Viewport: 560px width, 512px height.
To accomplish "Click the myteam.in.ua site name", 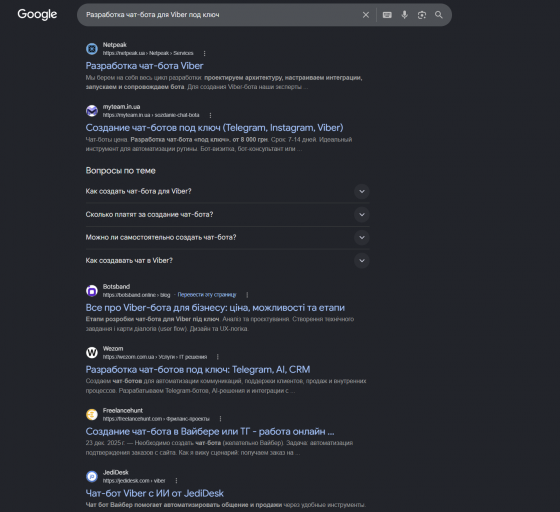I will point(121,107).
